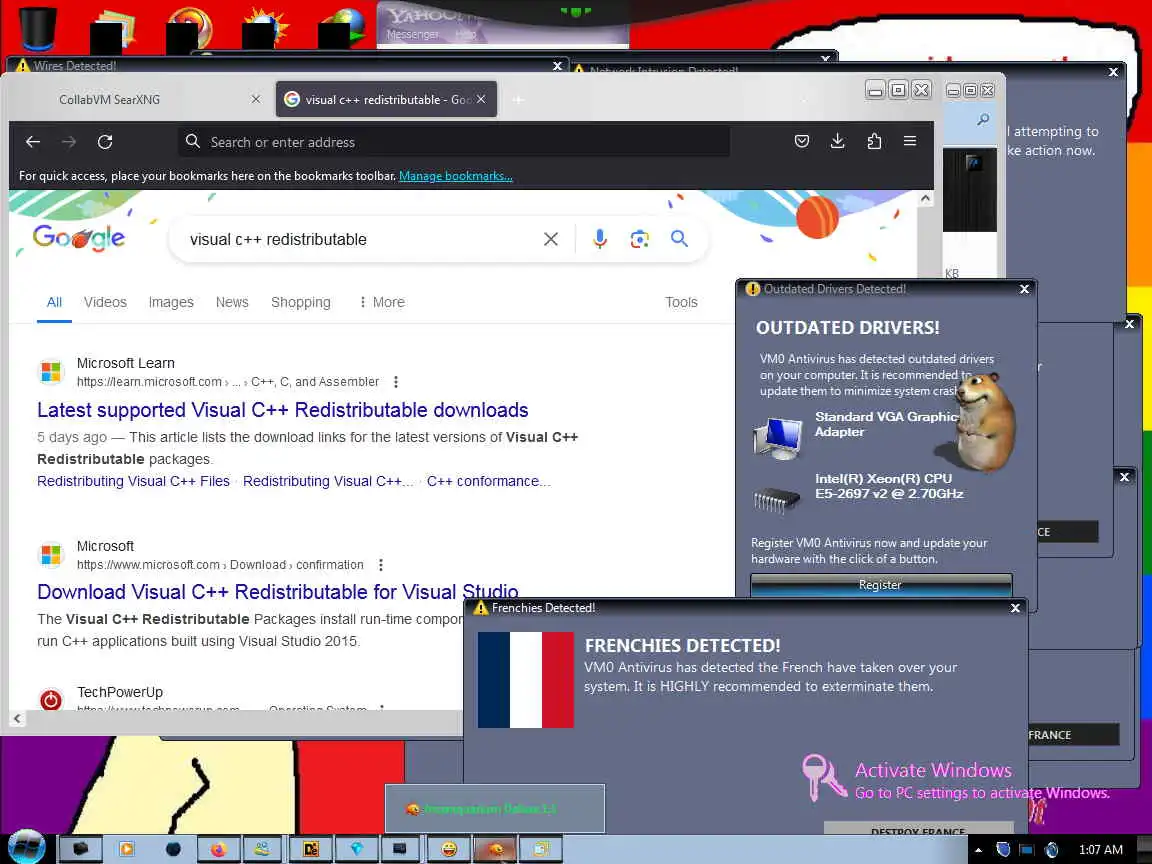Click the TechPowerUp site favicon
The image size is (1152, 864).
(x=51, y=699)
